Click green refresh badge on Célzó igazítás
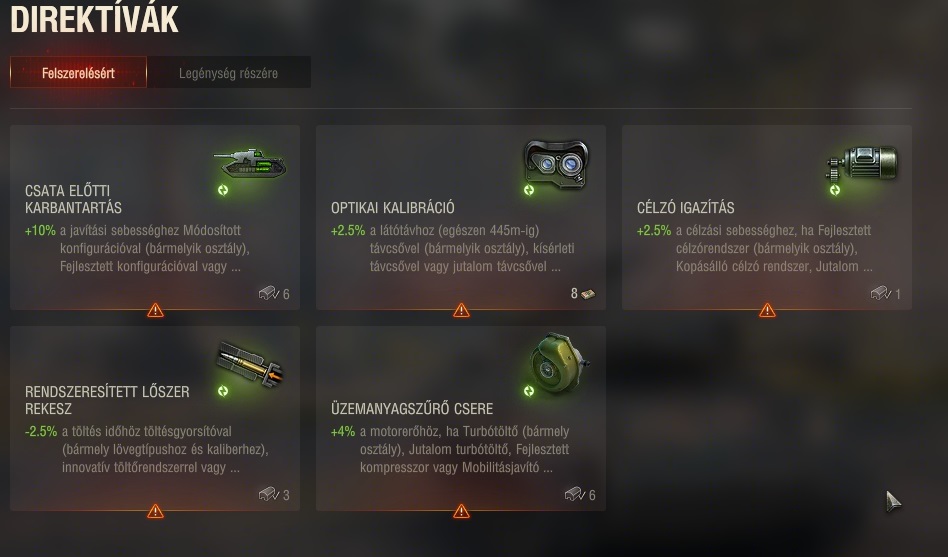 [835, 190]
